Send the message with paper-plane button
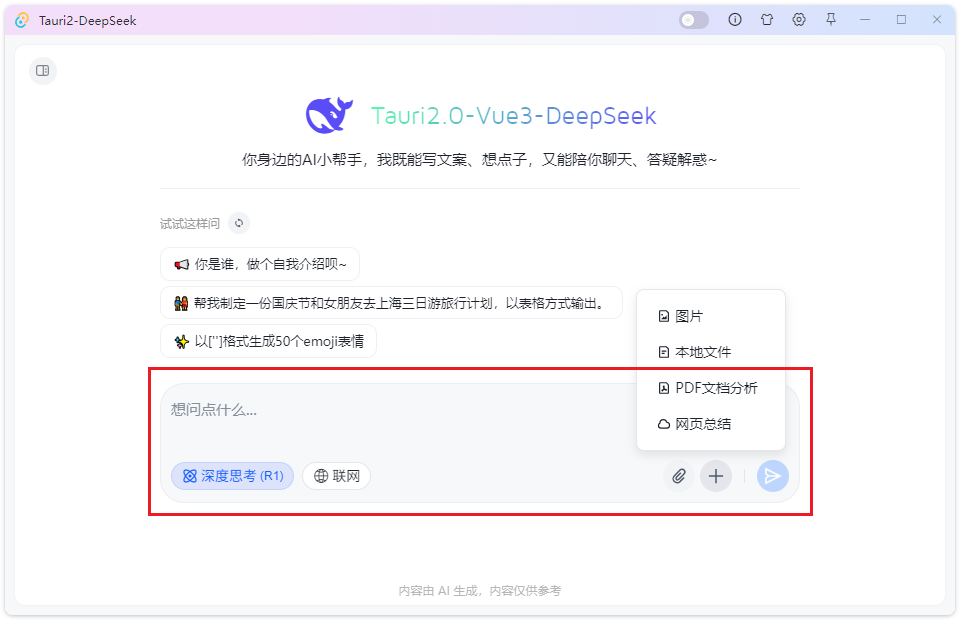960x620 pixels. (x=773, y=476)
